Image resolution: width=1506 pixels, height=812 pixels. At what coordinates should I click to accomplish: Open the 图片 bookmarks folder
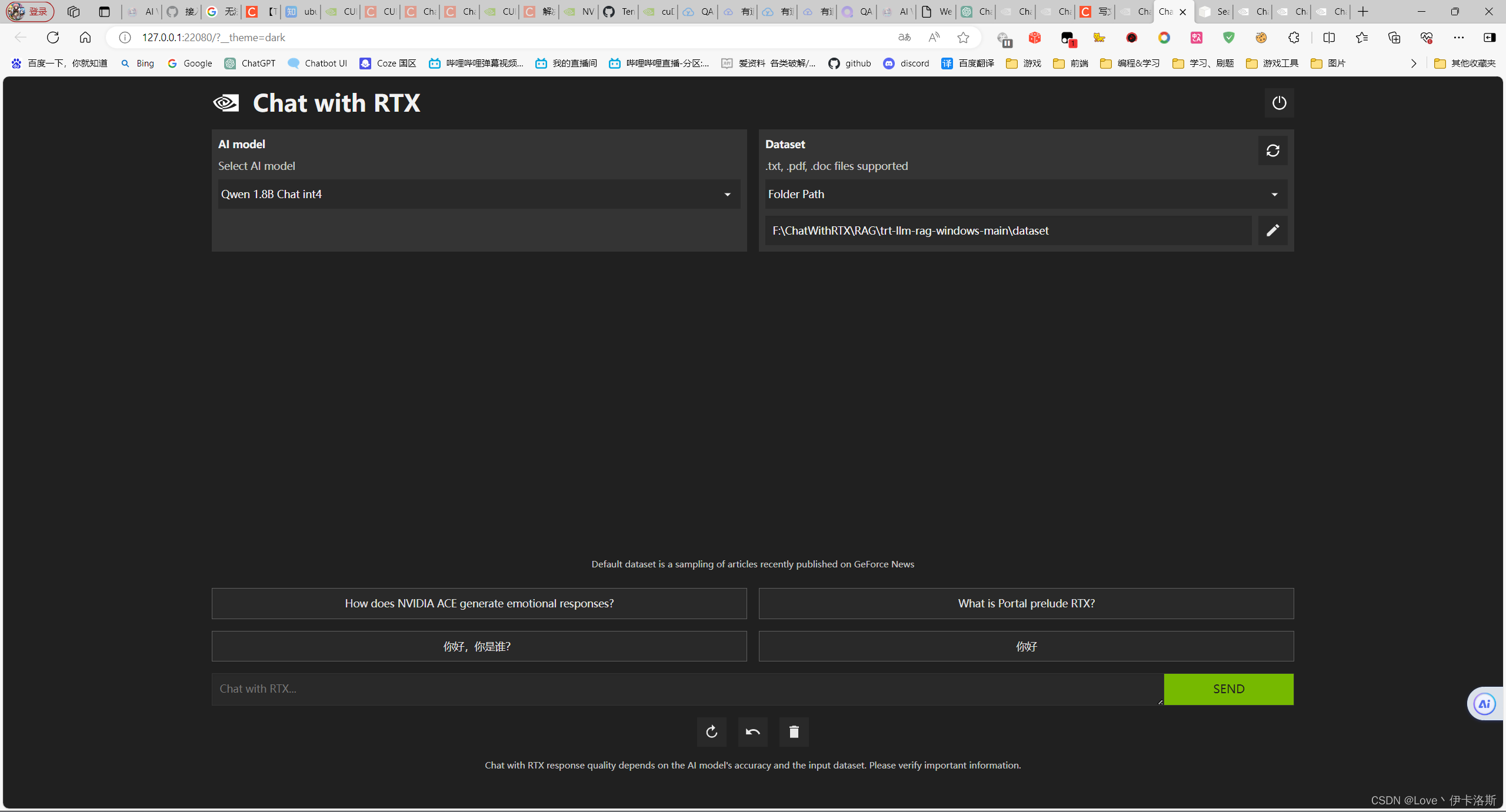point(1328,64)
